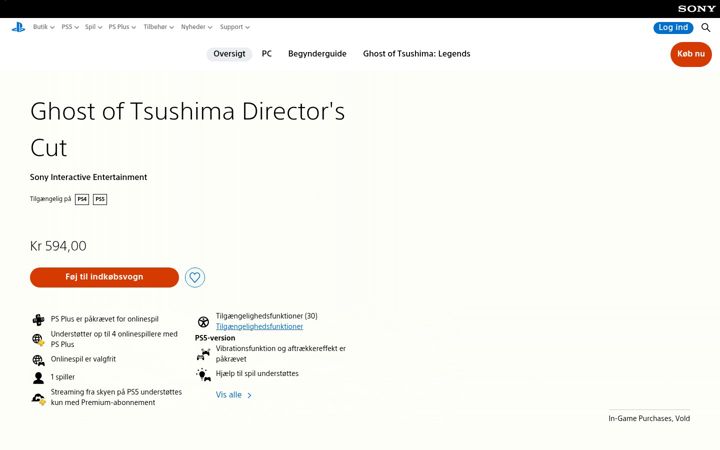
Task: Click the PS Plus required icon
Action: [x=39, y=319]
